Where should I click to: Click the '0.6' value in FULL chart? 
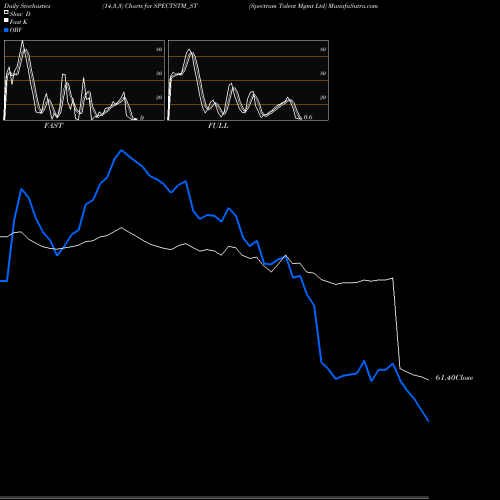pos(308,117)
